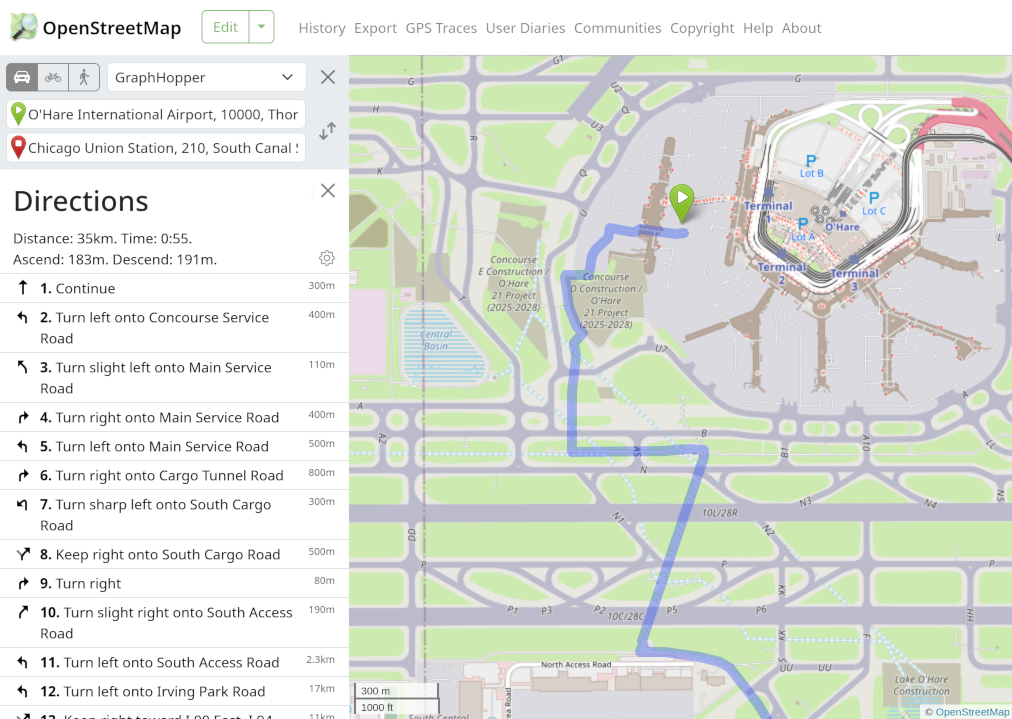The image size is (1012, 719).
Task: Close the Directions list
Action: point(328,190)
